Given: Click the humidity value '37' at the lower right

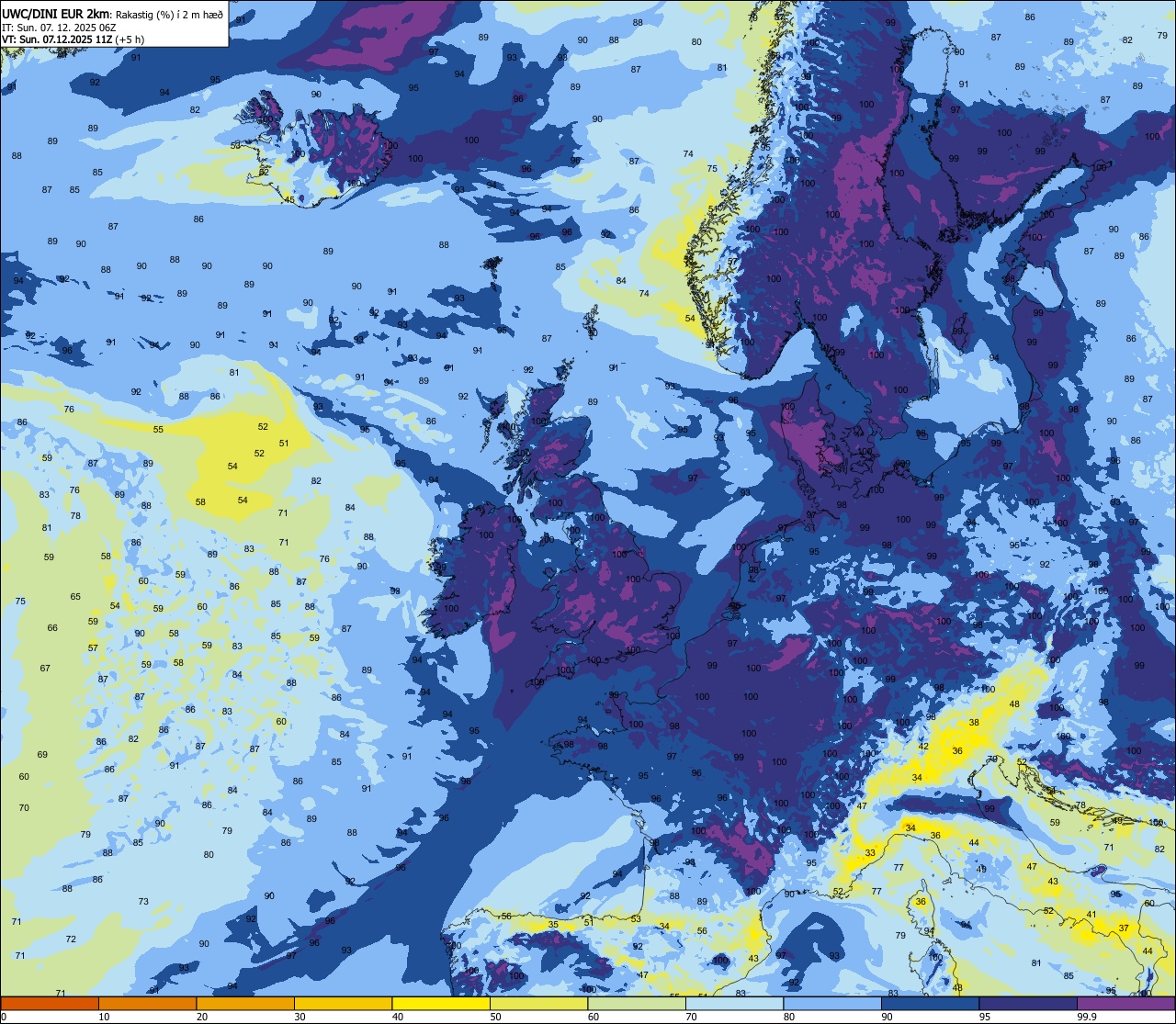Looking at the screenshot, I should [1124, 928].
